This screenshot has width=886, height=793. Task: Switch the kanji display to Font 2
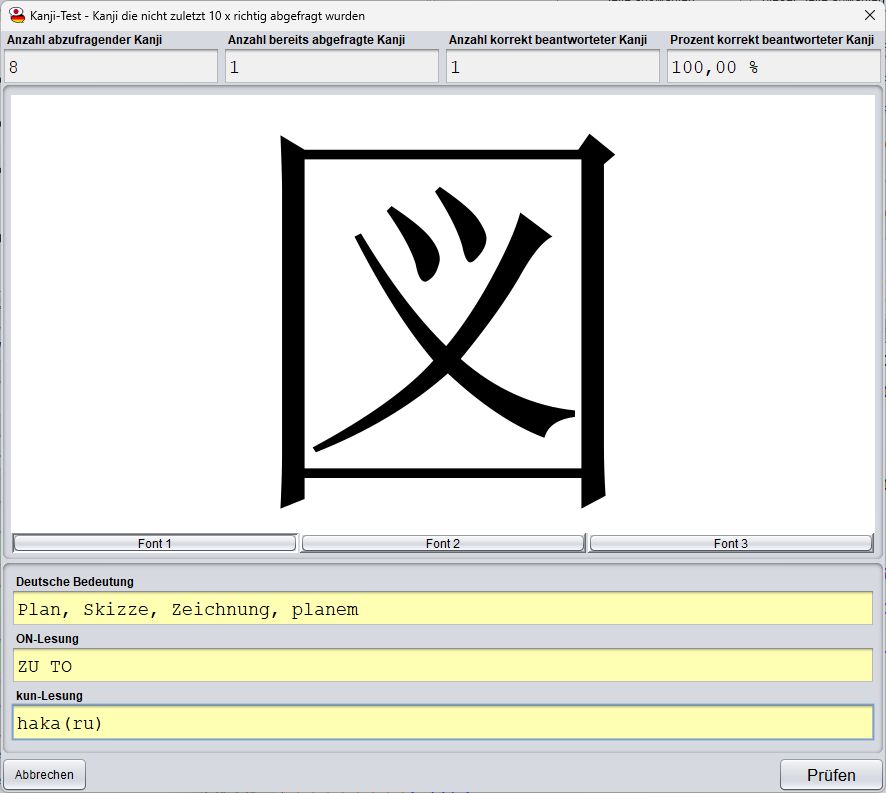[x=442, y=543]
